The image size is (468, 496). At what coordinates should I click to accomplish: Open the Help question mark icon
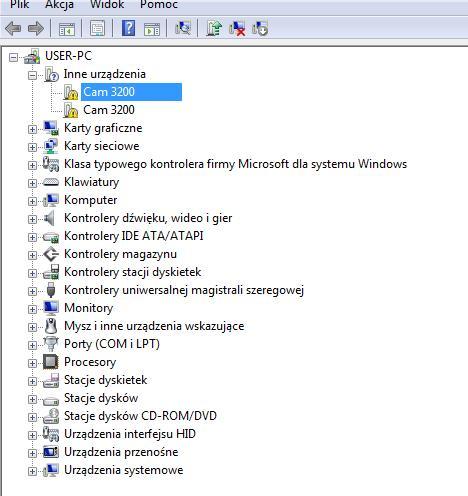tap(129, 28)
